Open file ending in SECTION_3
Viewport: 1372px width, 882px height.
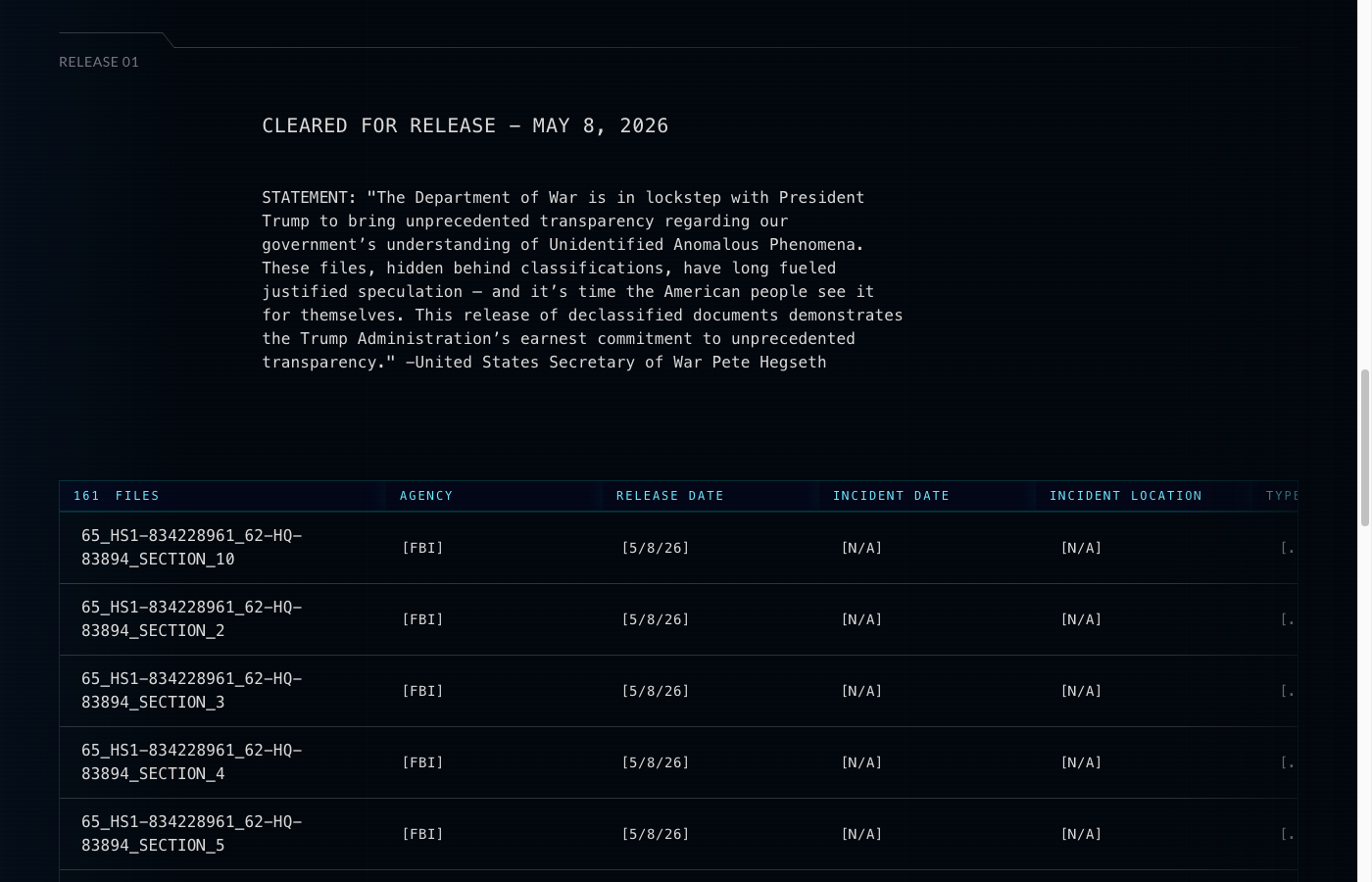tap(192, 691)
